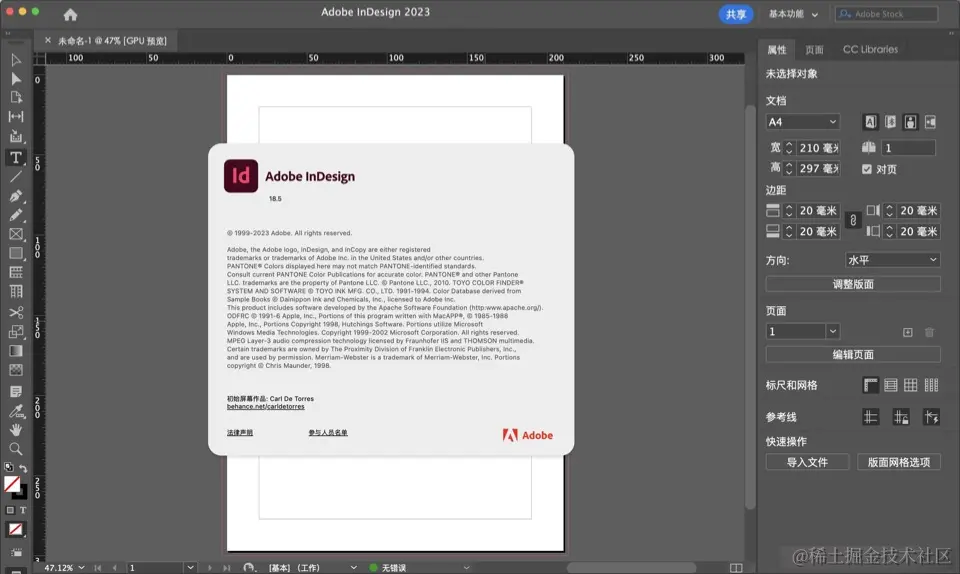Click the delete page trash icon

(x=929, y=332)
